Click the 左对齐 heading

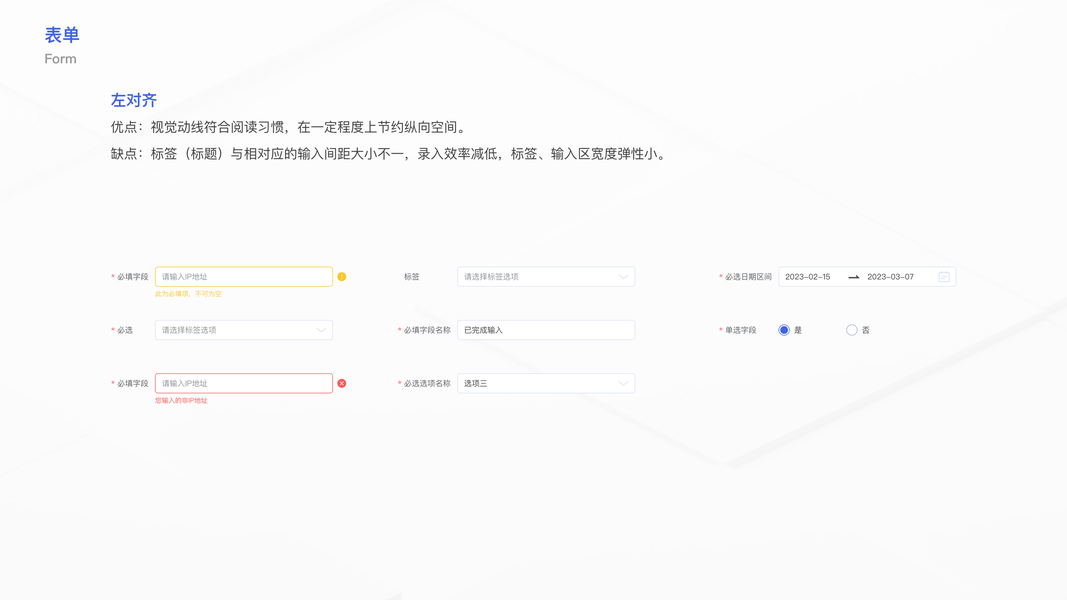[x=133, y=101]
